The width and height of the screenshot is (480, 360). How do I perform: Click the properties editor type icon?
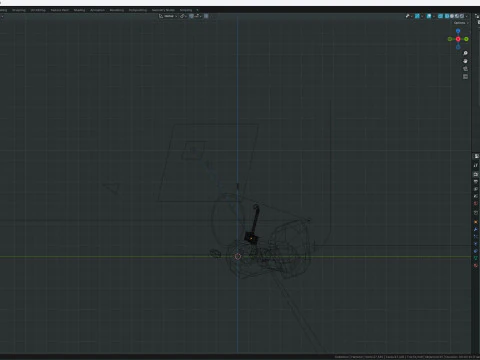point(476,156)
